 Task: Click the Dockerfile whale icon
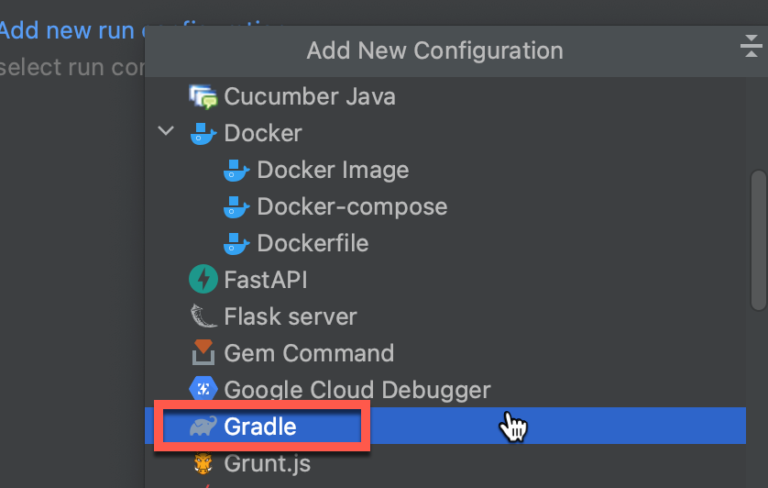(236, 244)
